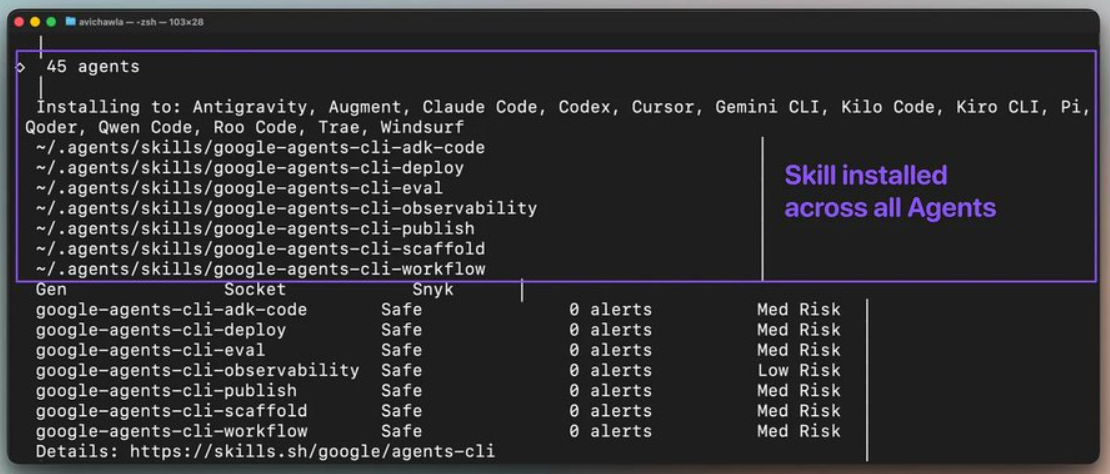Click the red close window button
1110x474 pixels.
tap(19, 22)
